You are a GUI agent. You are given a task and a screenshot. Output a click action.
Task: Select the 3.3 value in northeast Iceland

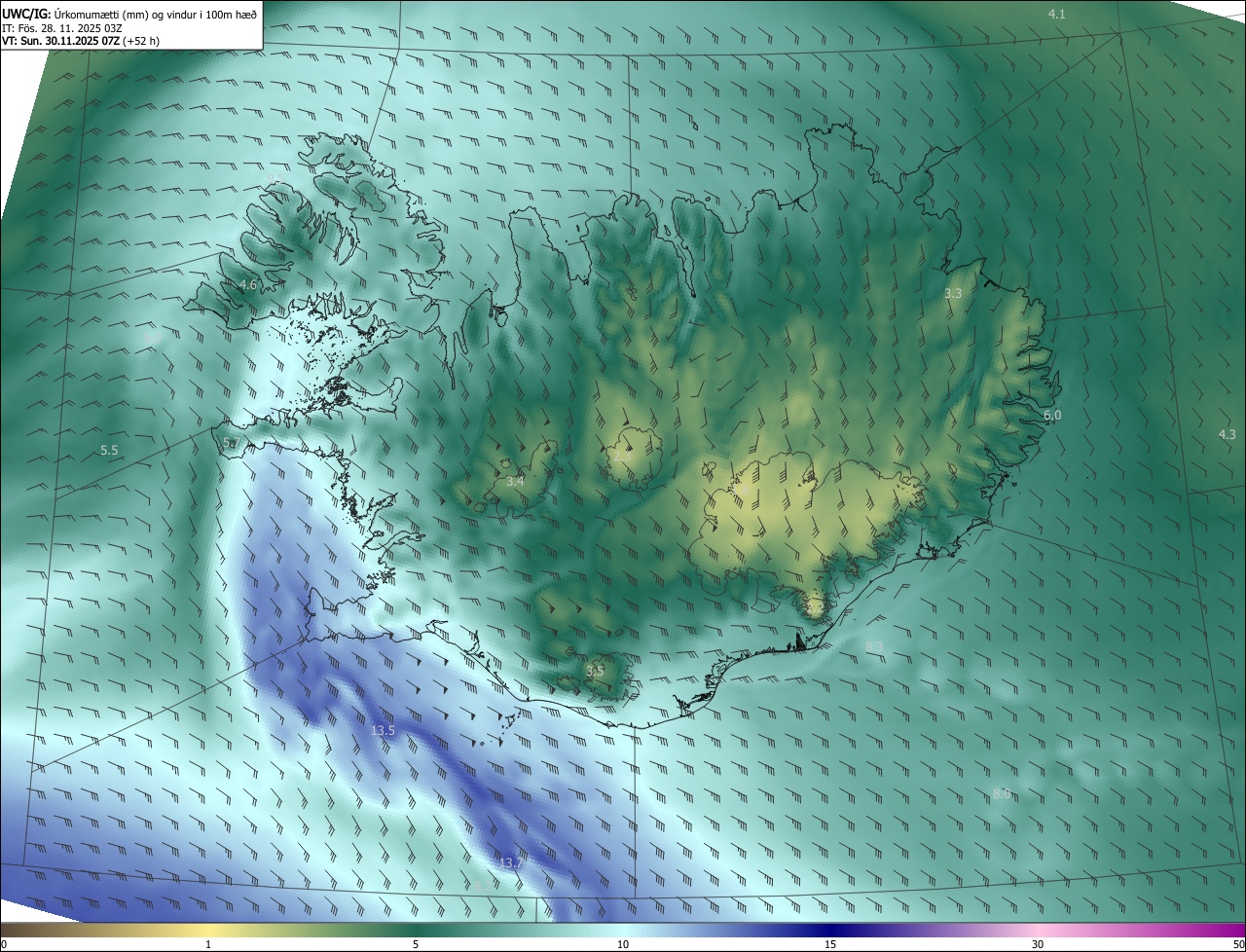point(953,293)
